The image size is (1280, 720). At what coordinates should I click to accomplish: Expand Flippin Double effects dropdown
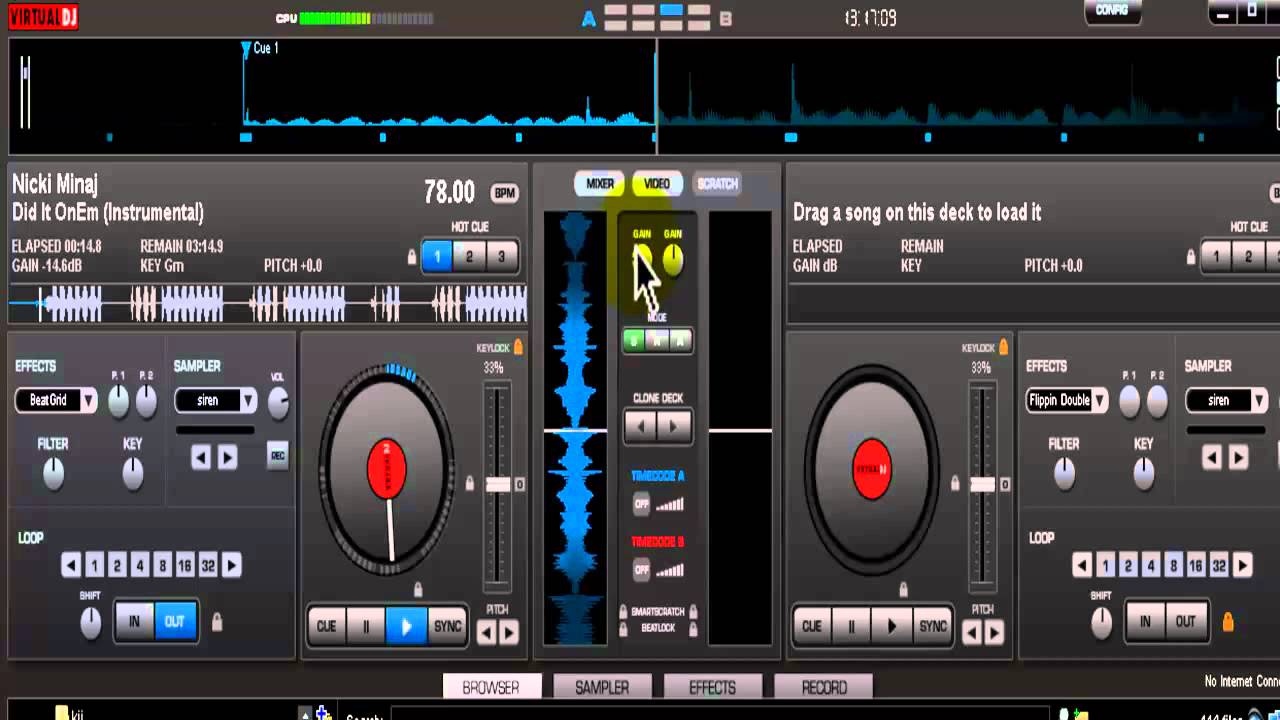(1099, 401)
